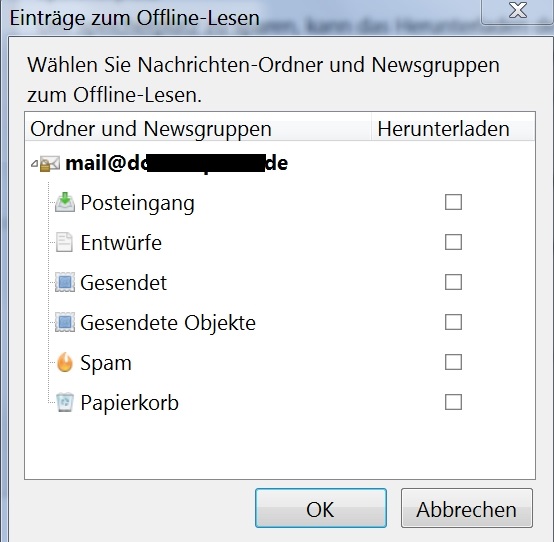The width and height of the screenshot is (554, 542).
Task: Close the Offline-Lesen dialog window
Action: tap(517, 11)
